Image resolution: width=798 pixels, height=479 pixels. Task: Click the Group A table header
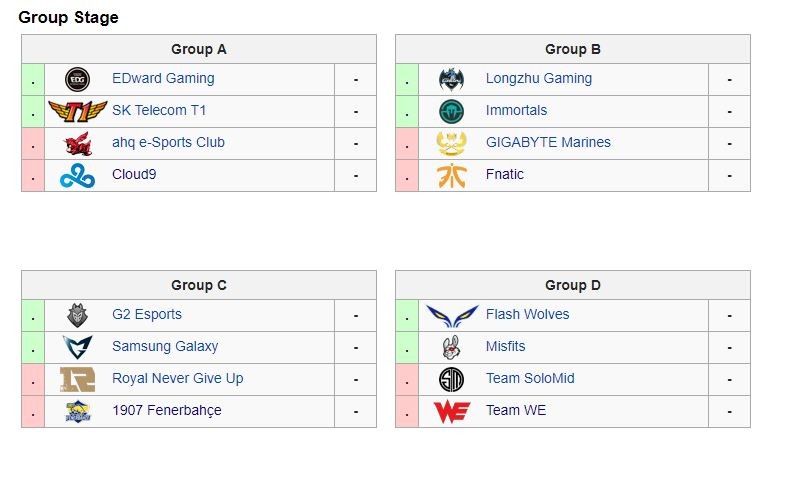[x=199, y=49]
